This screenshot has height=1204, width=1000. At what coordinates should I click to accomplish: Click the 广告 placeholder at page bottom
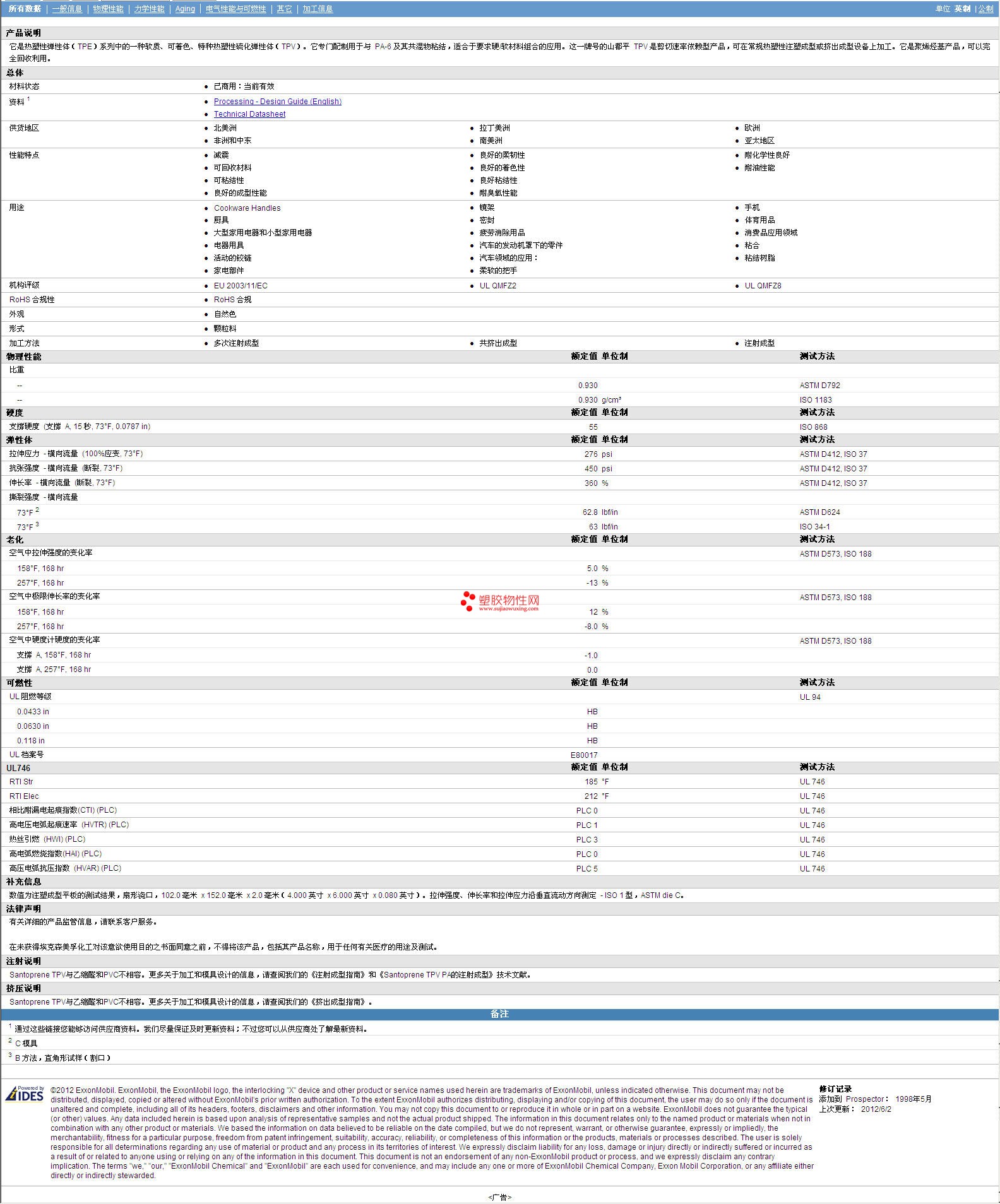pyautogui.click(x=499, y=1197)
